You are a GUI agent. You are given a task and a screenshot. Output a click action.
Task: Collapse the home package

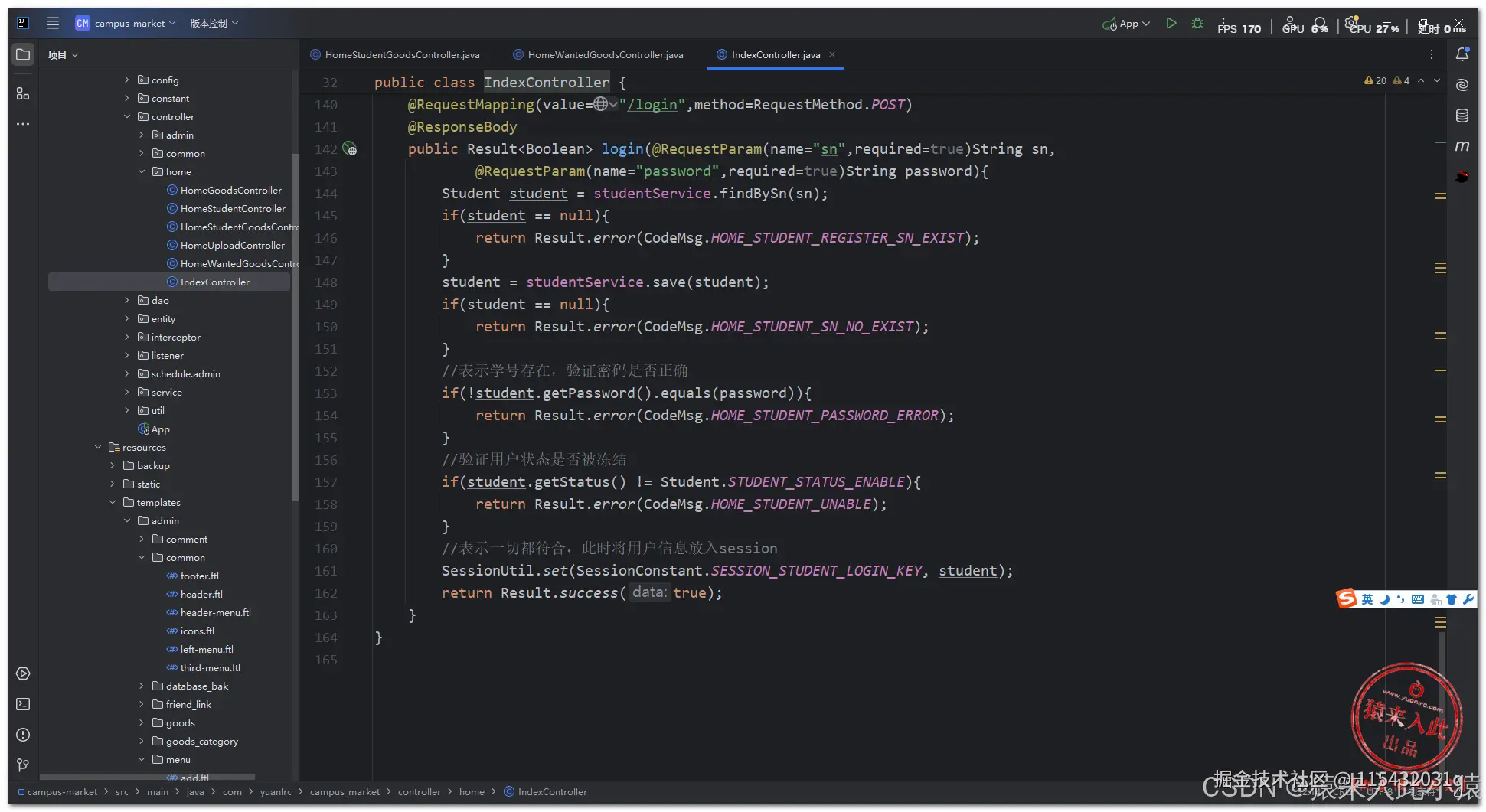click(x=142, y=171)
